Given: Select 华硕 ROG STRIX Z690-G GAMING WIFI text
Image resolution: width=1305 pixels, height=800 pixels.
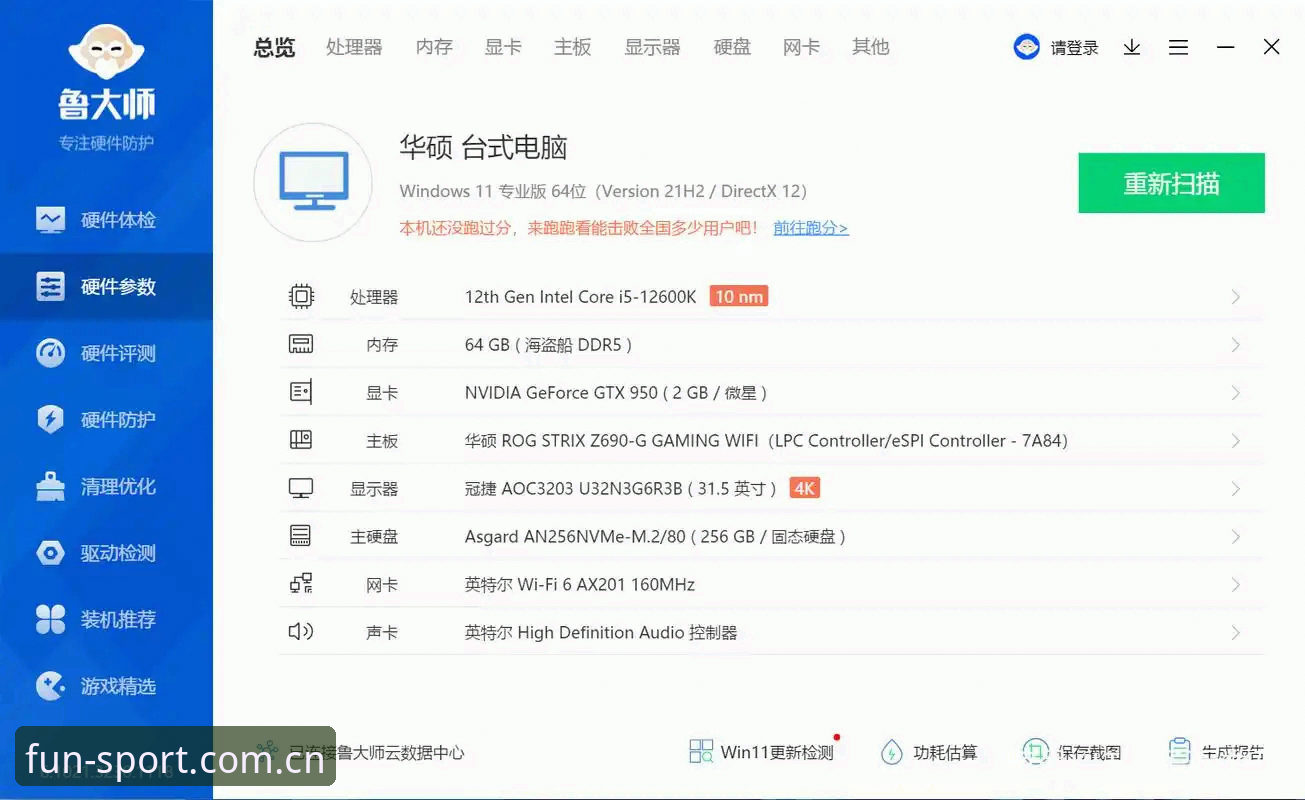Looking at the screenshot, I should point(611,441).
